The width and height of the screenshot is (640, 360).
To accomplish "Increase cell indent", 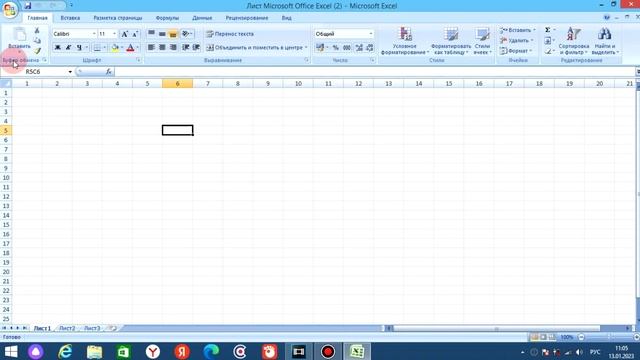I will click(196, 48).
